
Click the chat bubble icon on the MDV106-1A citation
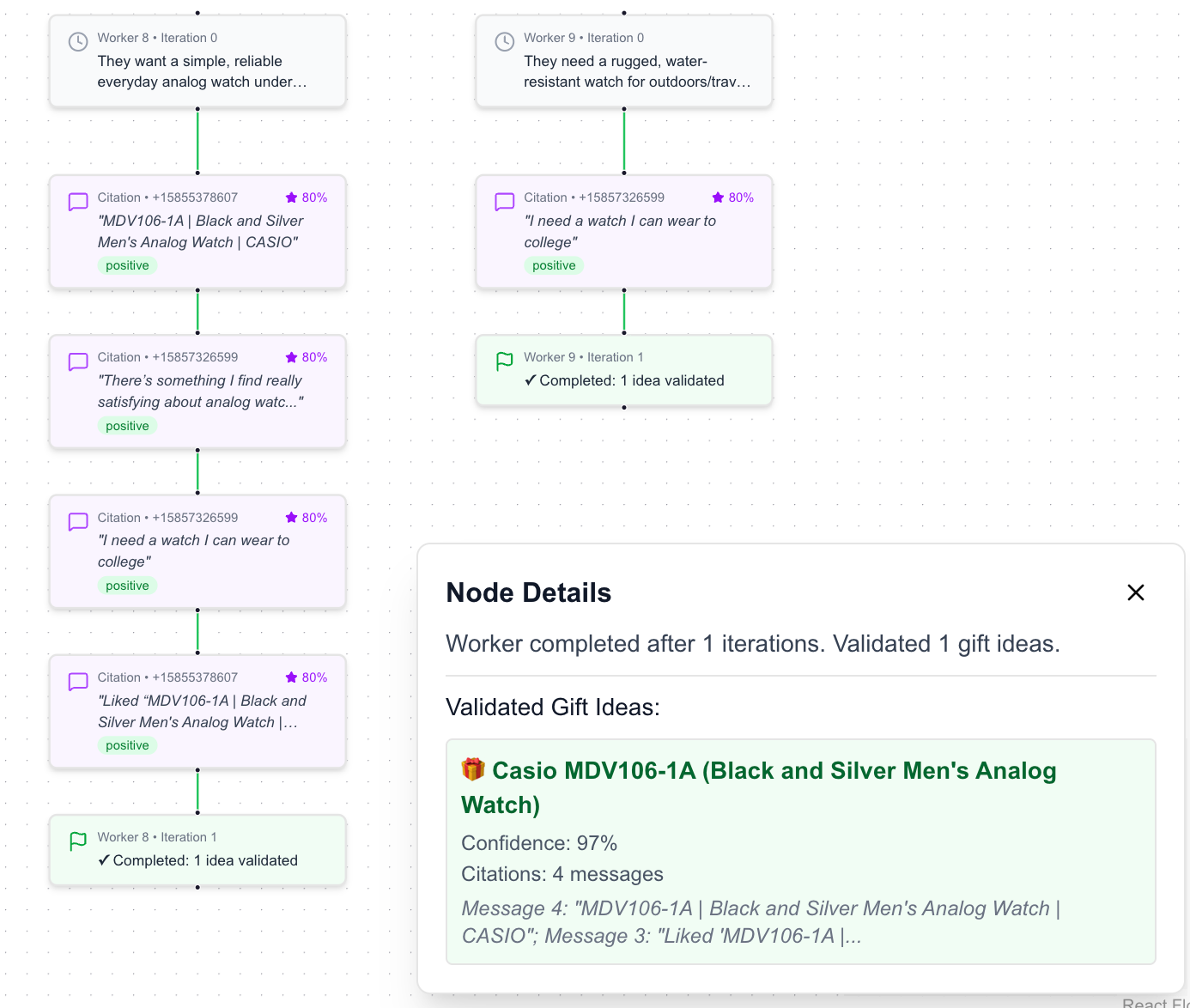(x=78, y=202)
